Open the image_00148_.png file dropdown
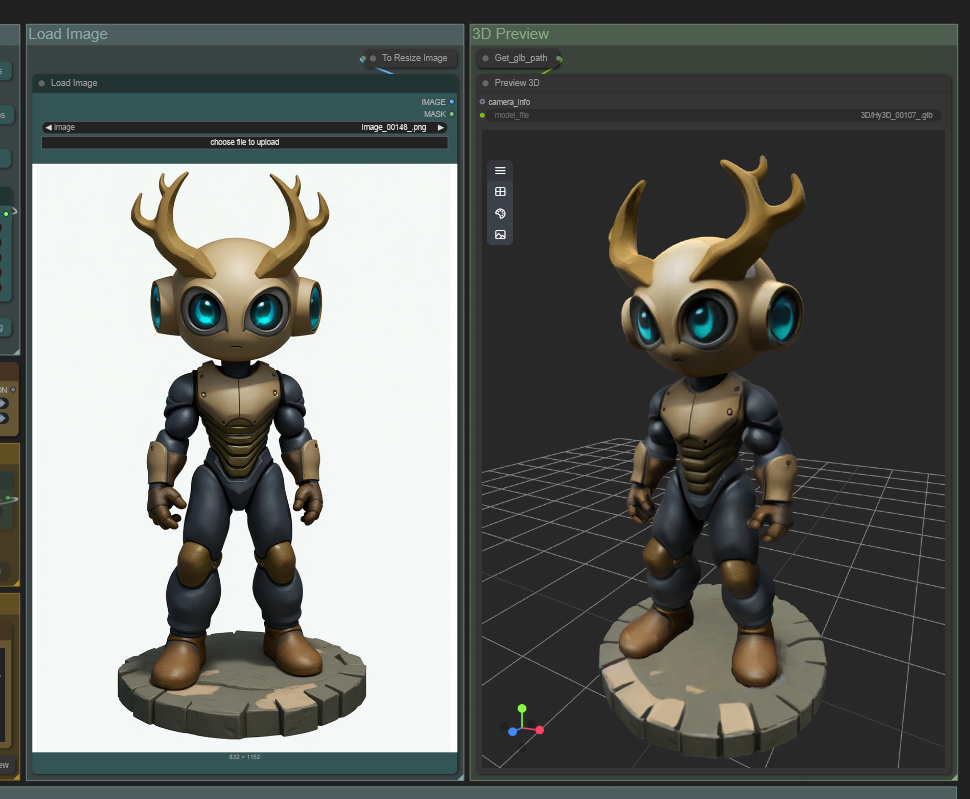This screenshot has width=970, height=799. coord(244,128)
